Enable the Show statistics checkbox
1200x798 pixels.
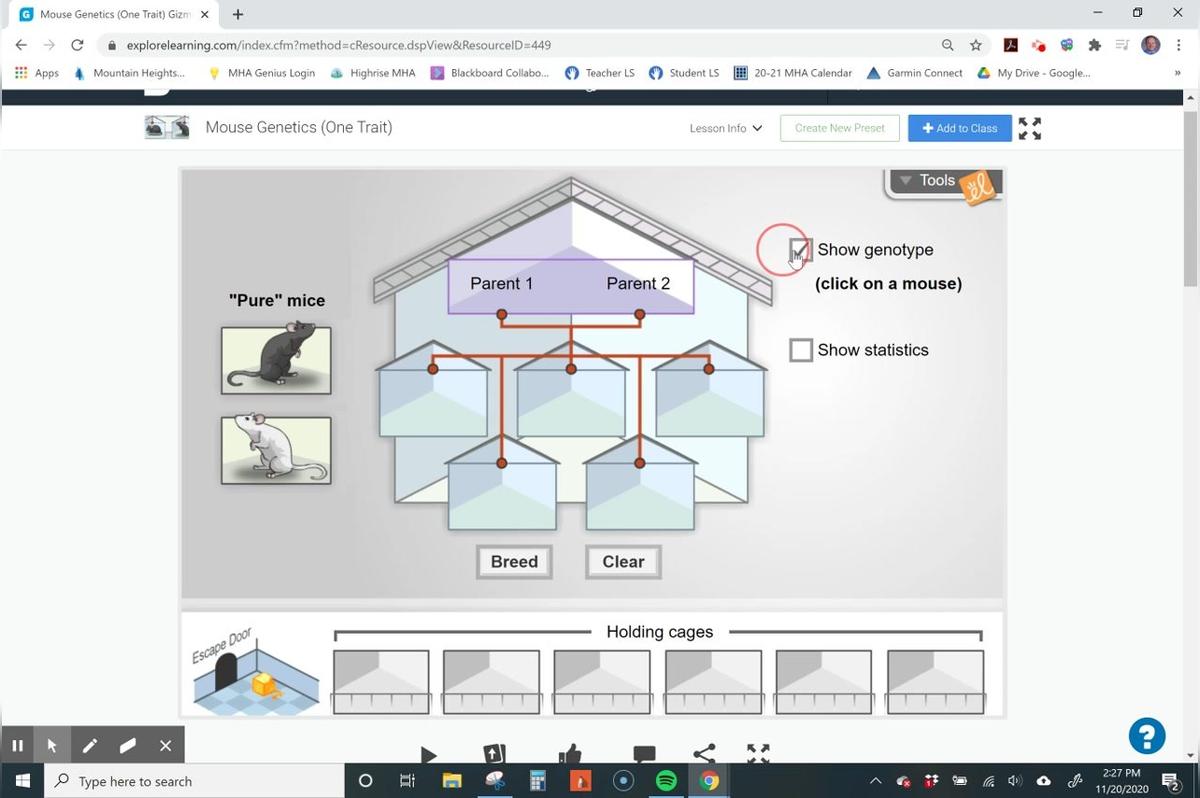(x=800, y=350)
